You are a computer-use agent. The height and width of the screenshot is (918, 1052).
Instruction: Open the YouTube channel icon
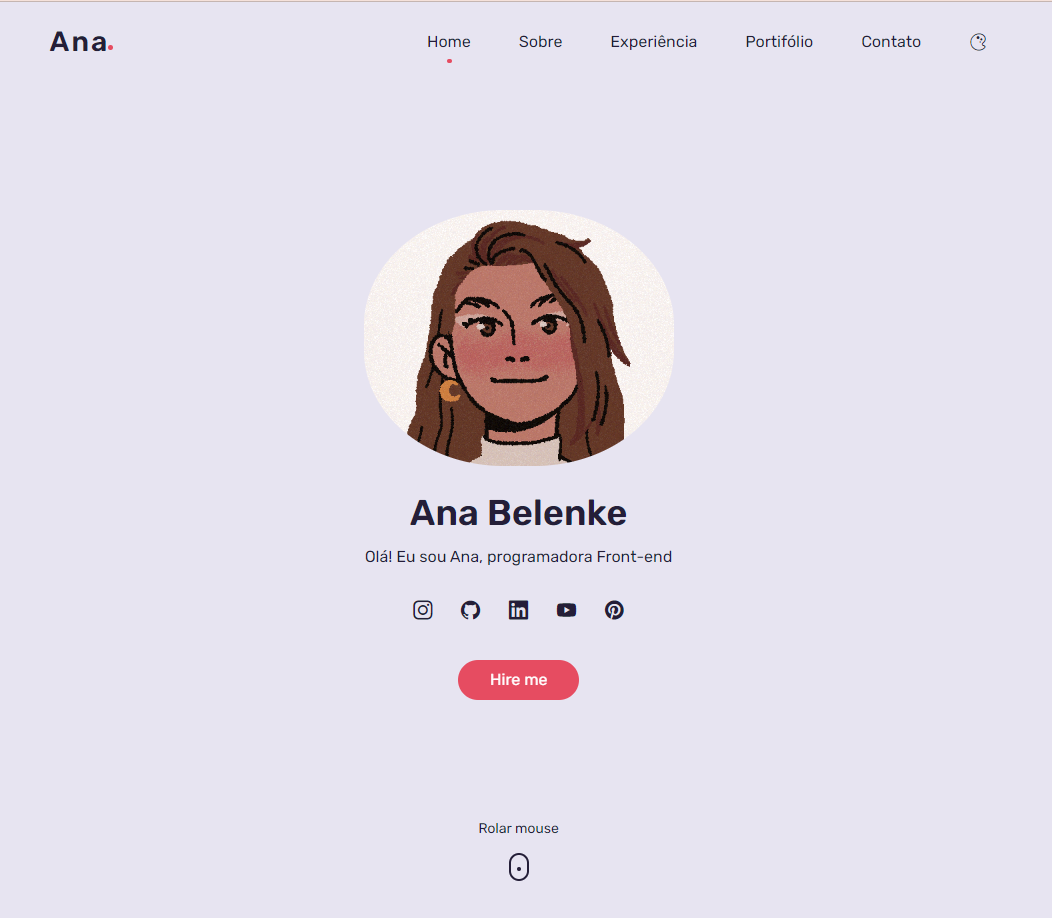[x=566, y=610]
